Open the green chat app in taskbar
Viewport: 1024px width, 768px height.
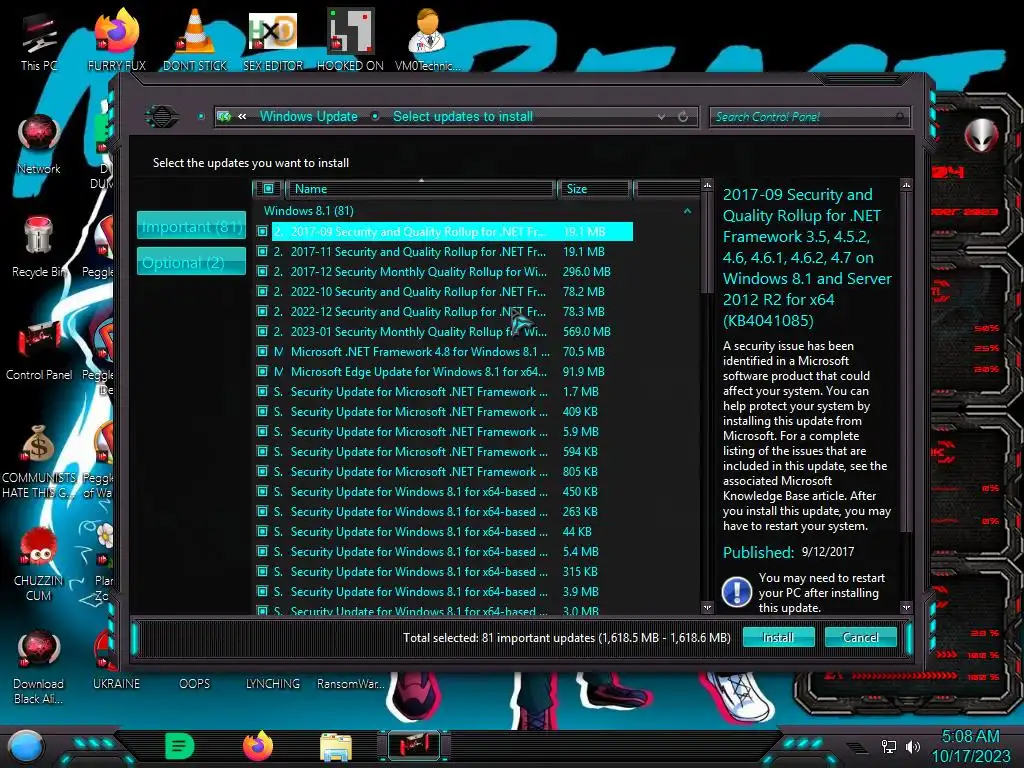pos(180,746)
